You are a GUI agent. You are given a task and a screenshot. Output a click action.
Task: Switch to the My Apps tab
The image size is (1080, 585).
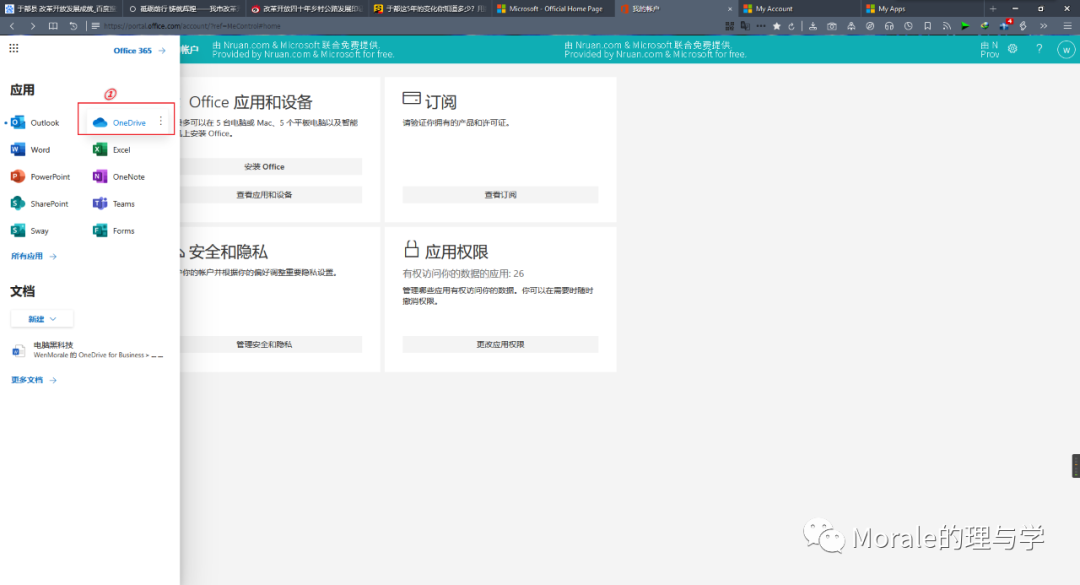pos(922,9)
